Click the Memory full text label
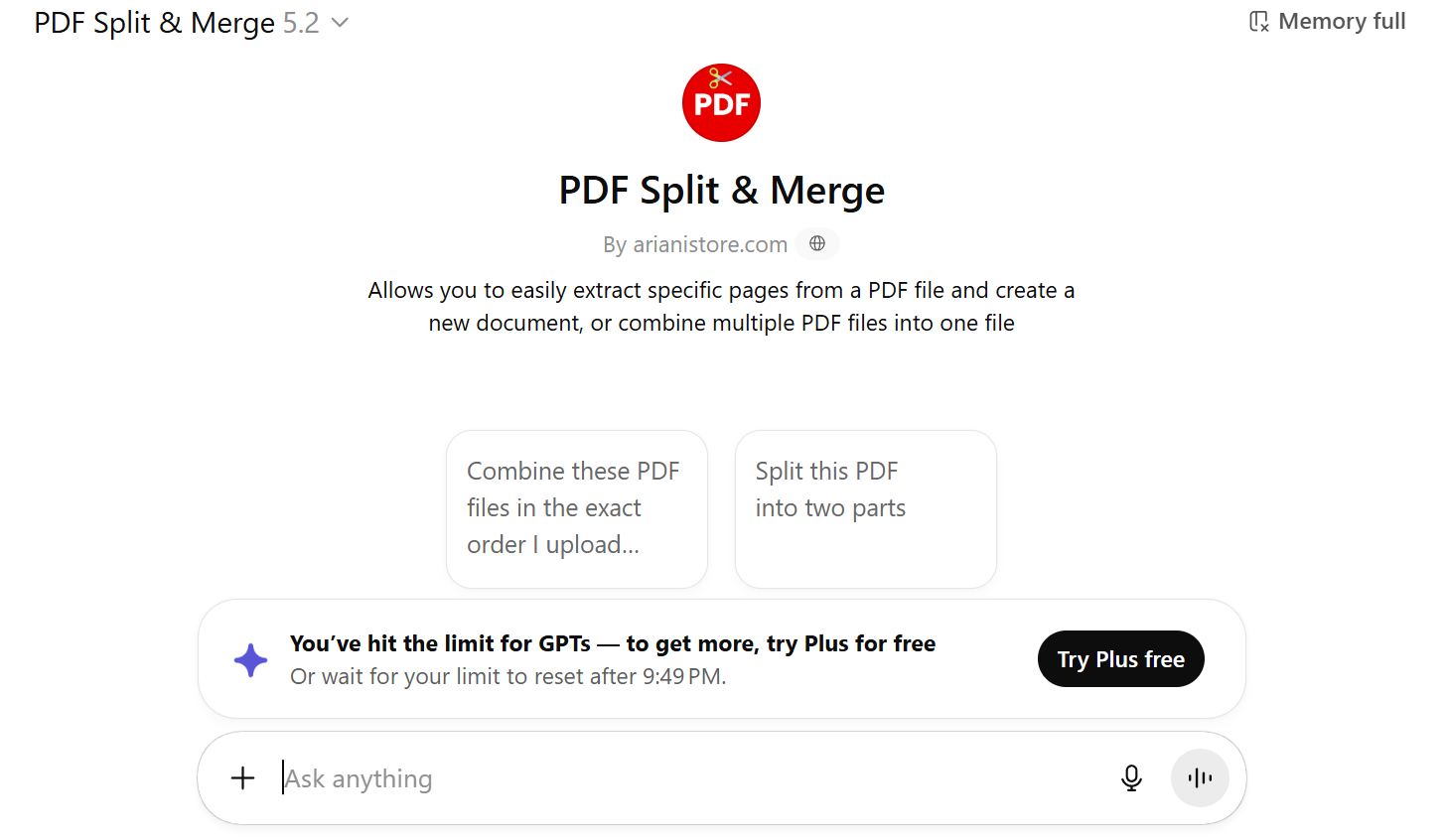Image resolution: width=1447 pixels, height=840 pixels. tap(1342, 20)
